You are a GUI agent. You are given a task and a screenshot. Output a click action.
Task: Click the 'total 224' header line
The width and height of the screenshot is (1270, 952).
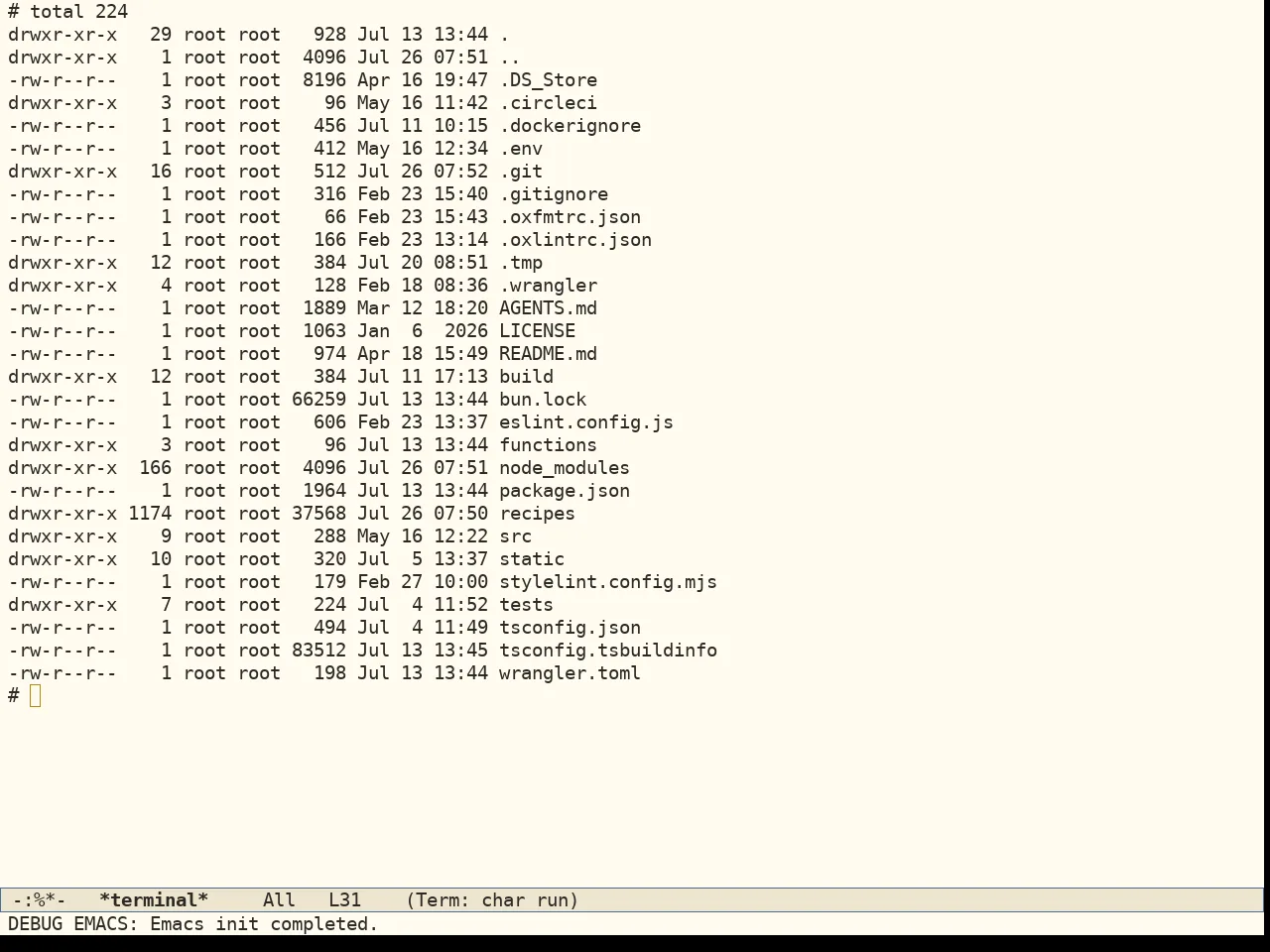79,12
